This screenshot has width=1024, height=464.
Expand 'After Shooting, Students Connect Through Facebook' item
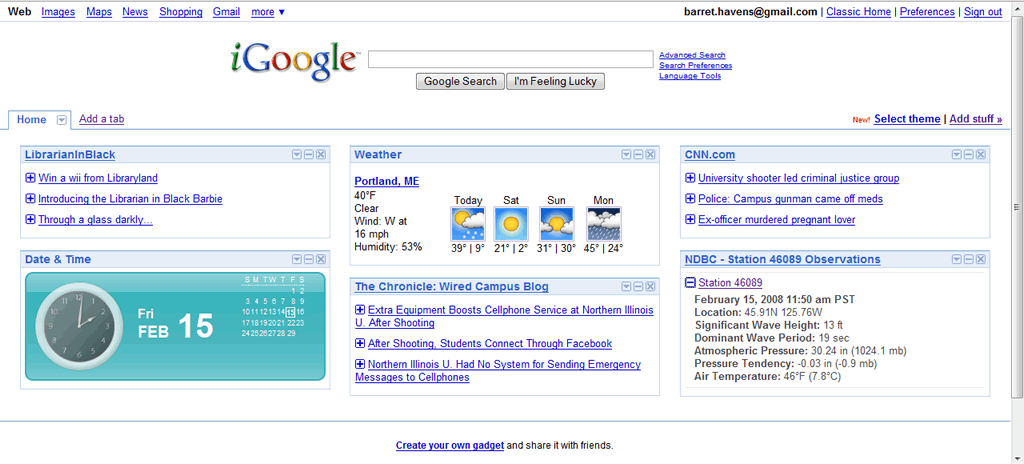(360, 343)
